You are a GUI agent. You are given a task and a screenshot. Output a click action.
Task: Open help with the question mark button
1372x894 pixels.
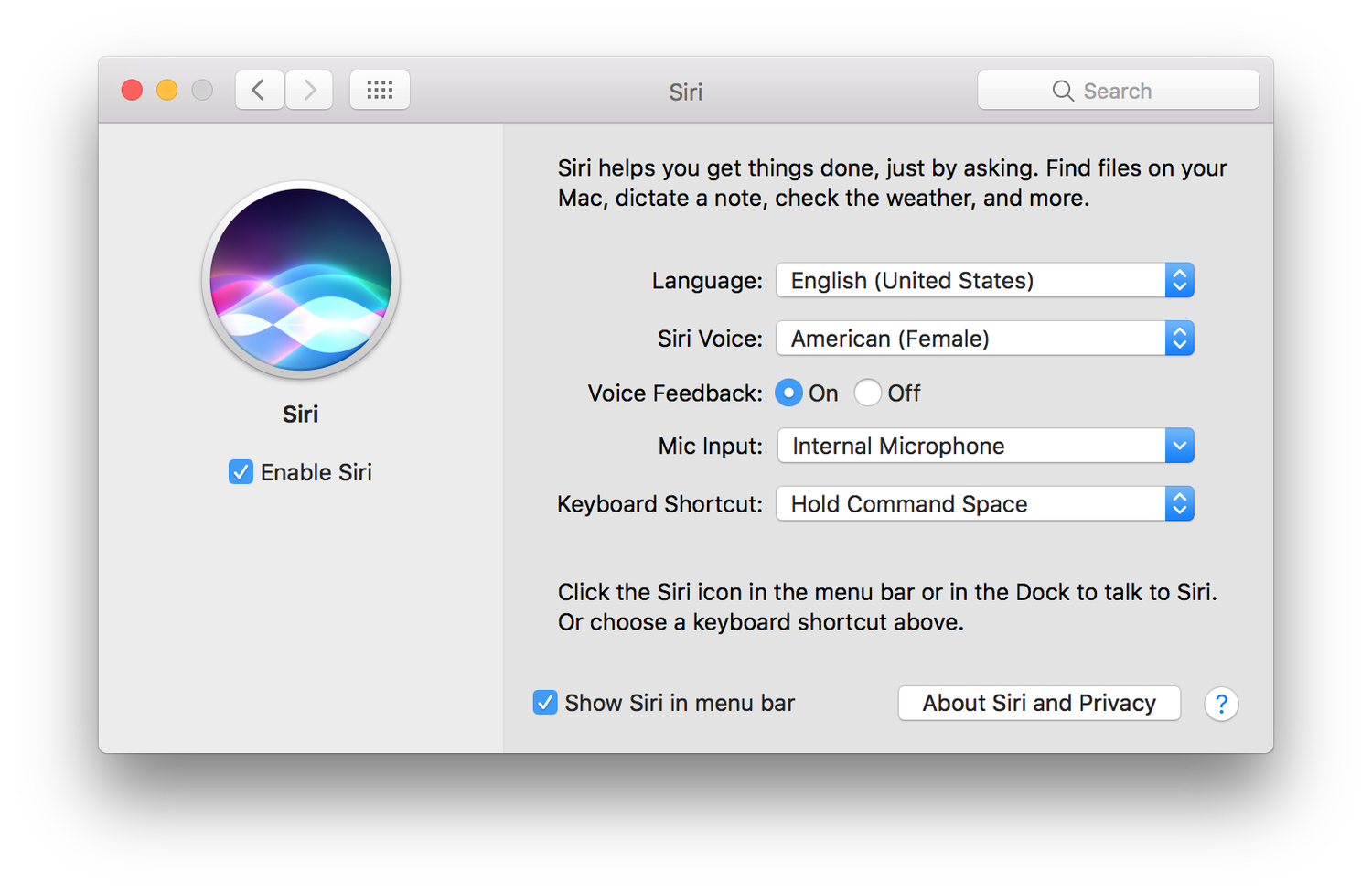point(1221,704)
